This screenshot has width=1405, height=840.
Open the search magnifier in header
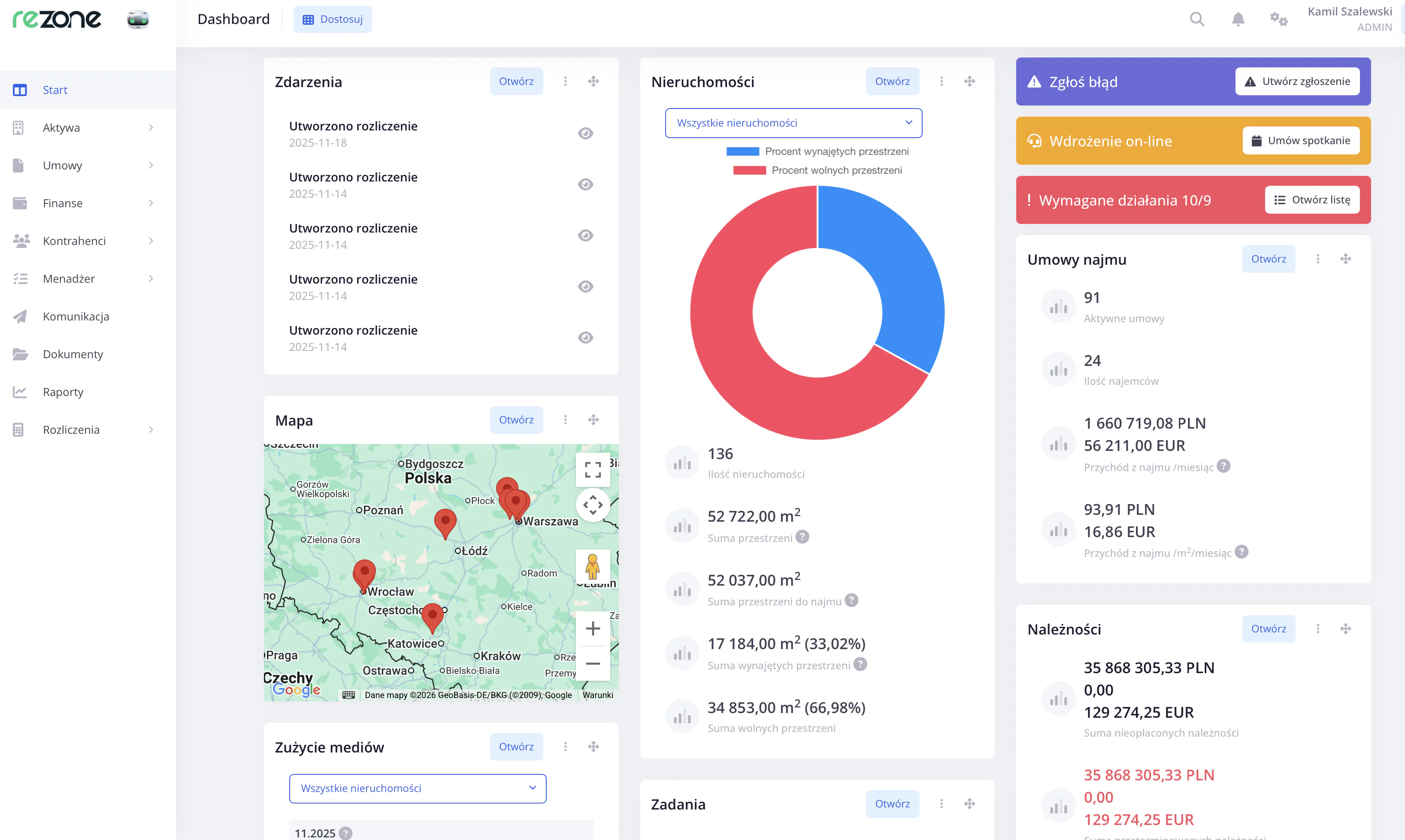[1197, 19]
